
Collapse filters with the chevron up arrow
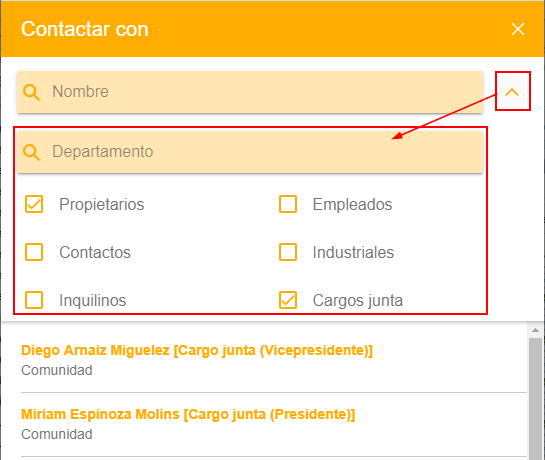click(512, 92)
